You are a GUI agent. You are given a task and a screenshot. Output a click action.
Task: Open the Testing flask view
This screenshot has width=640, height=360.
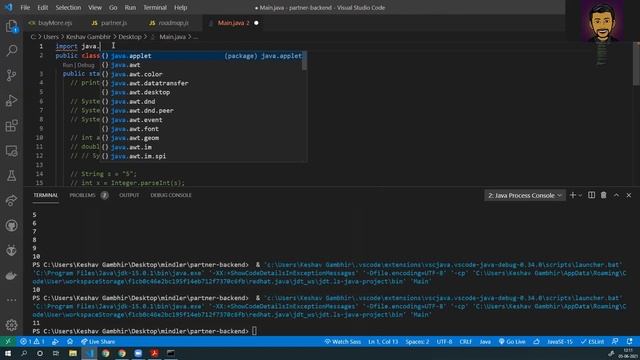point(11,176)
